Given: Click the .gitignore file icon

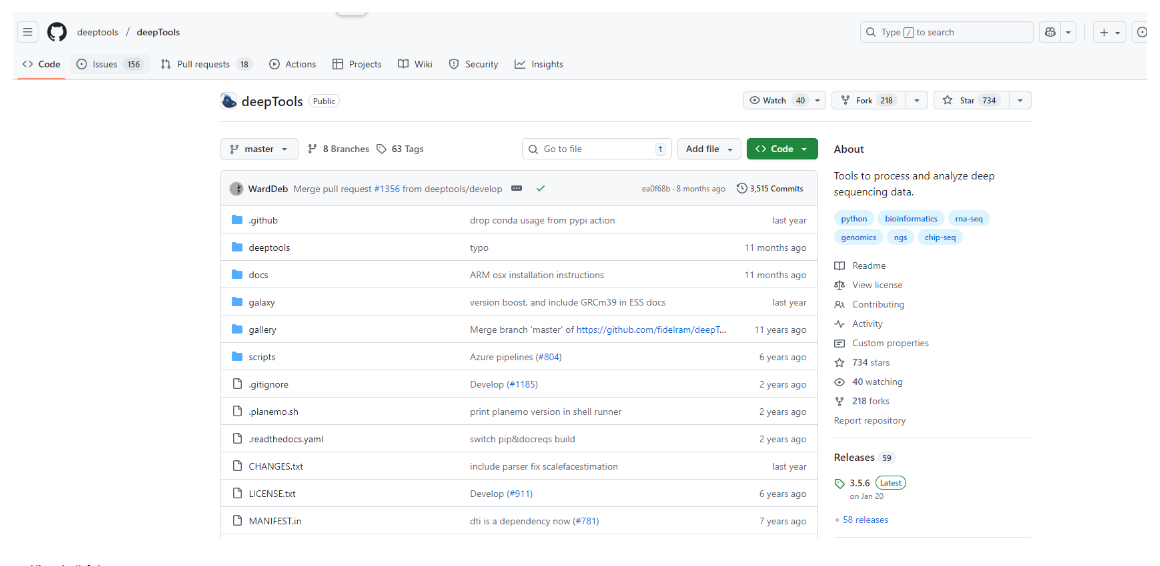Looking at the screenshot, I should (237, 384).
